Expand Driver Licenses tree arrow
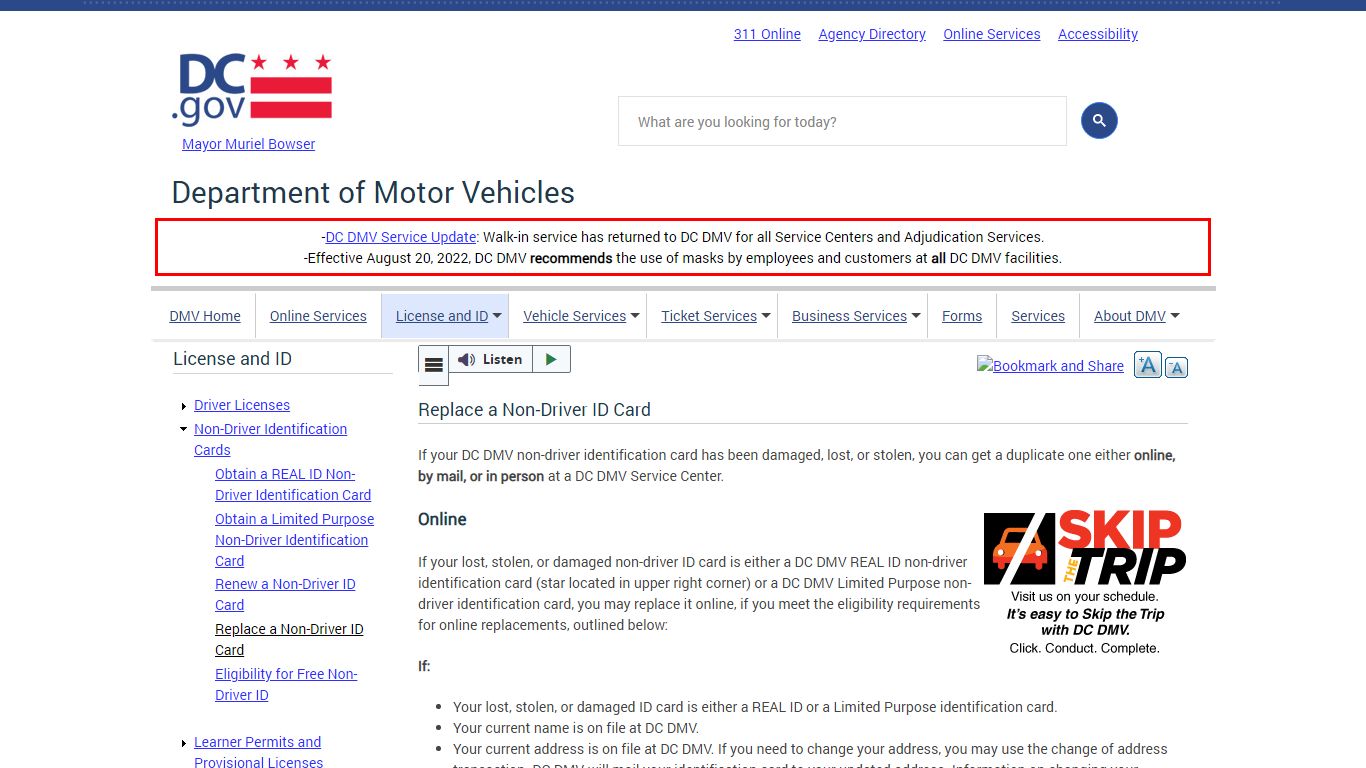Screen dimensions: 1366x768 [184, 406]
